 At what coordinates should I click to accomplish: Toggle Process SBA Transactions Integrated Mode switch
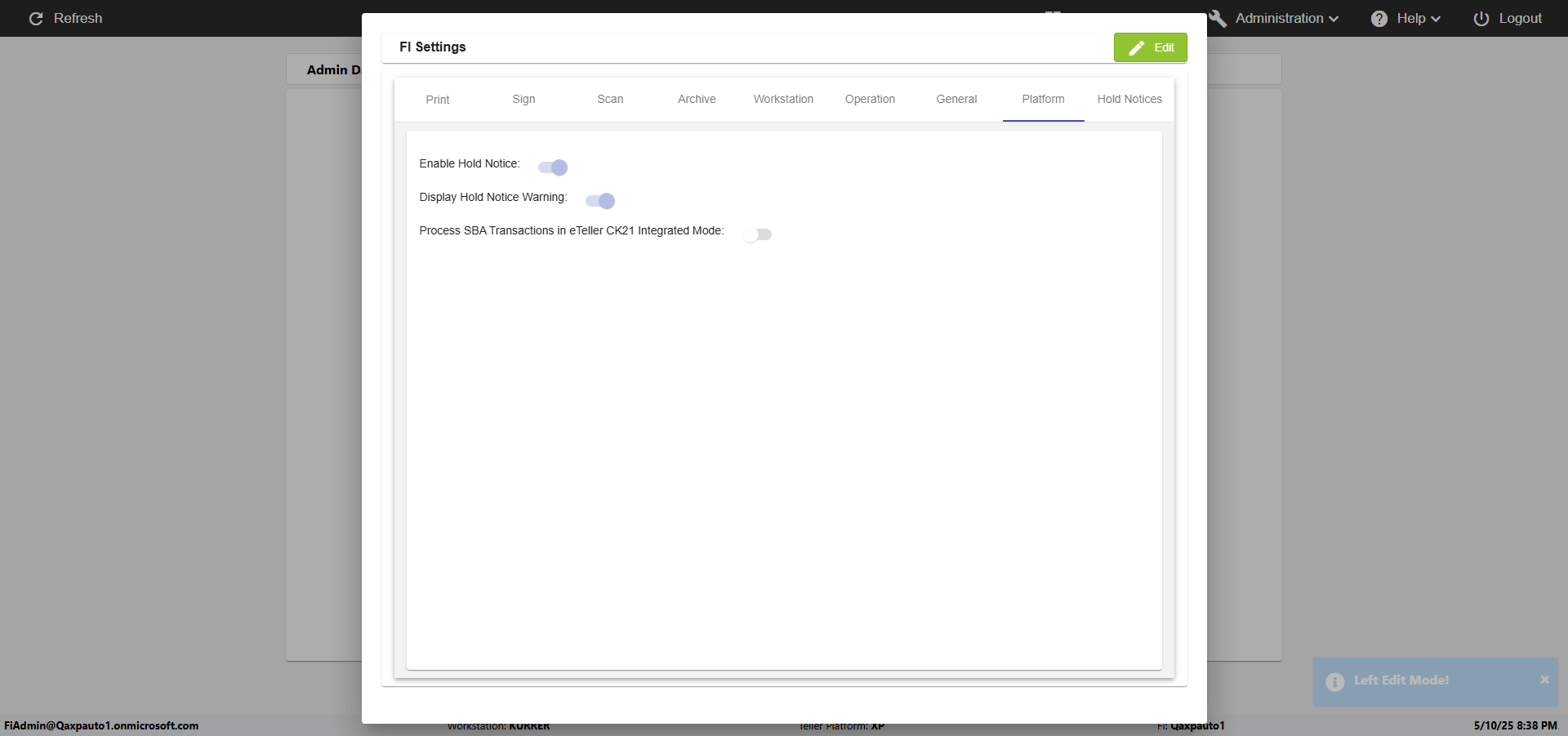tap(757, 234)
